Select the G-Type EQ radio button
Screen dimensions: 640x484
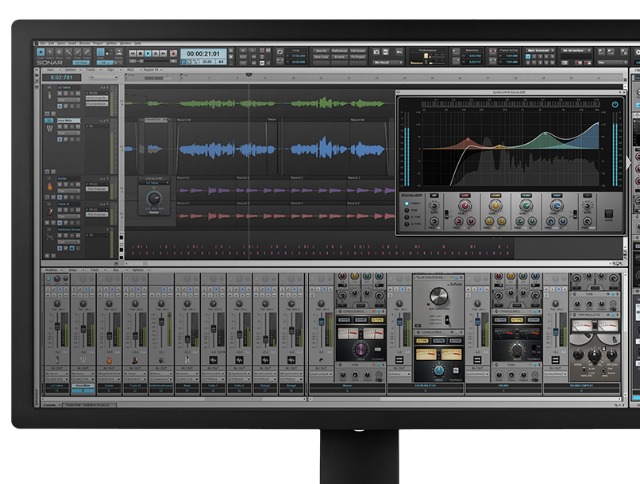(407, 224)
